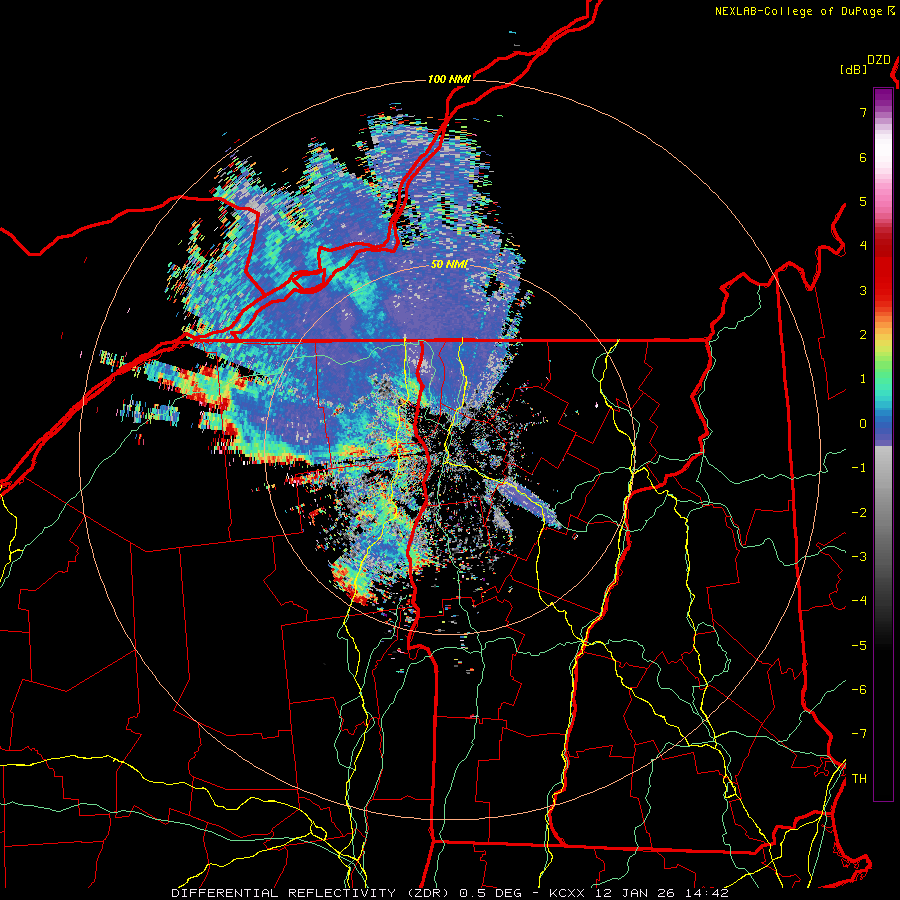Click the 0.5 DEG elevation text

tap(491, 893)
